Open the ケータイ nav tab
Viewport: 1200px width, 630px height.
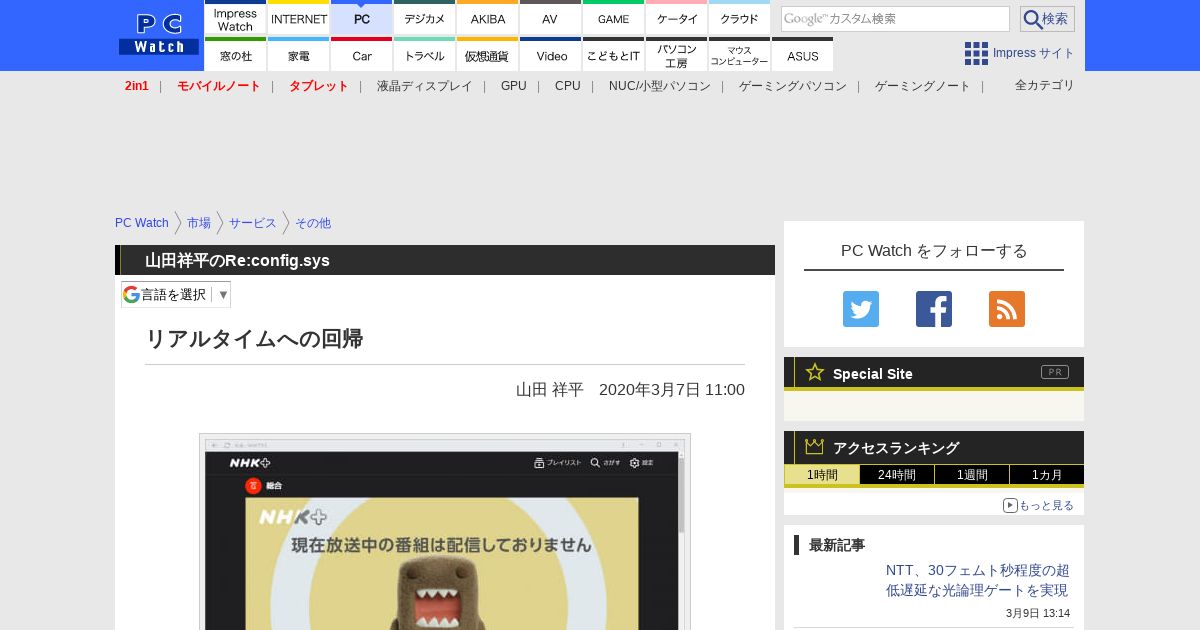[677, 18]
